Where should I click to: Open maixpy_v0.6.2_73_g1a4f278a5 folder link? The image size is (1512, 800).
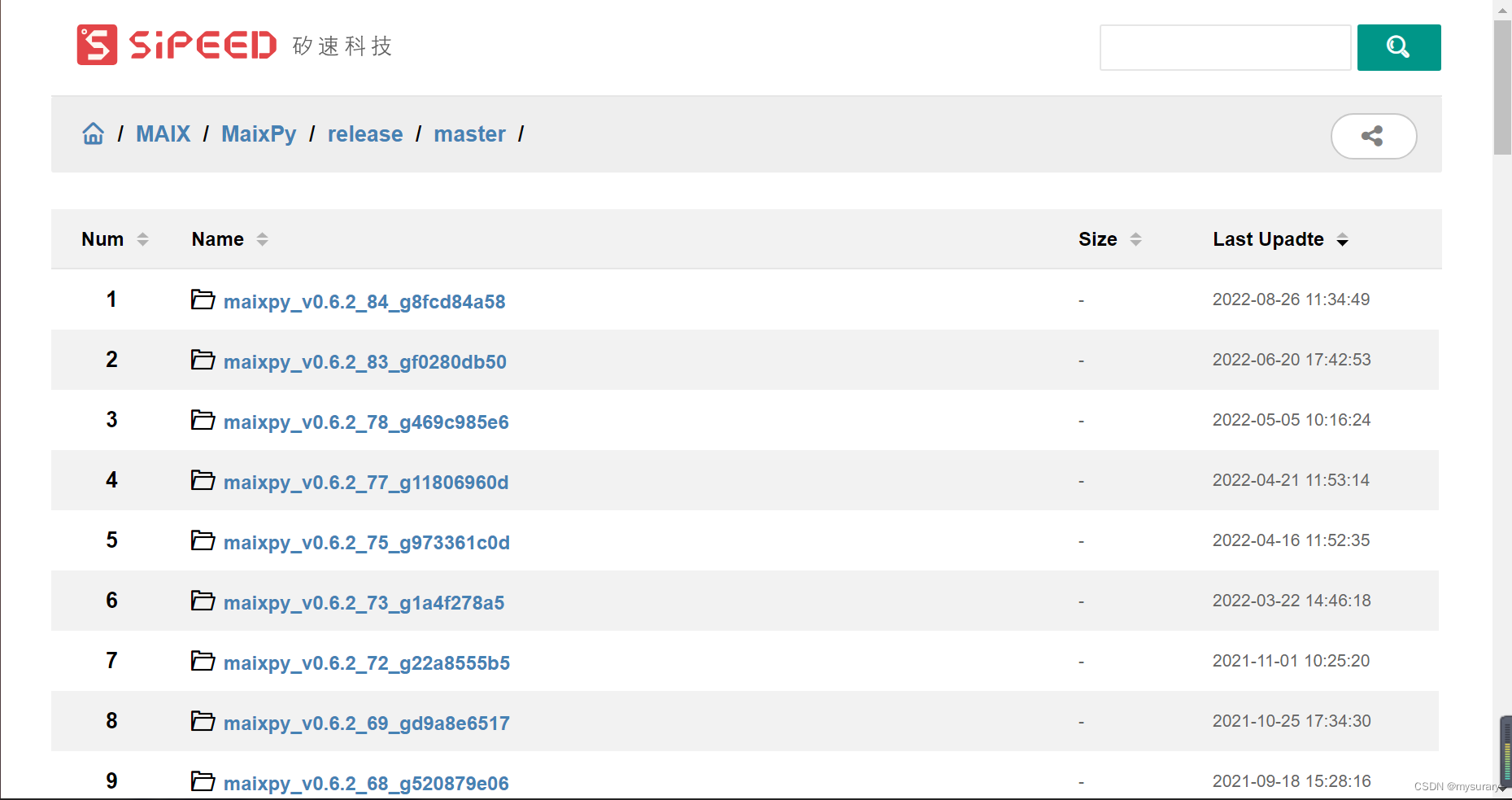click(x=364, y=603)
